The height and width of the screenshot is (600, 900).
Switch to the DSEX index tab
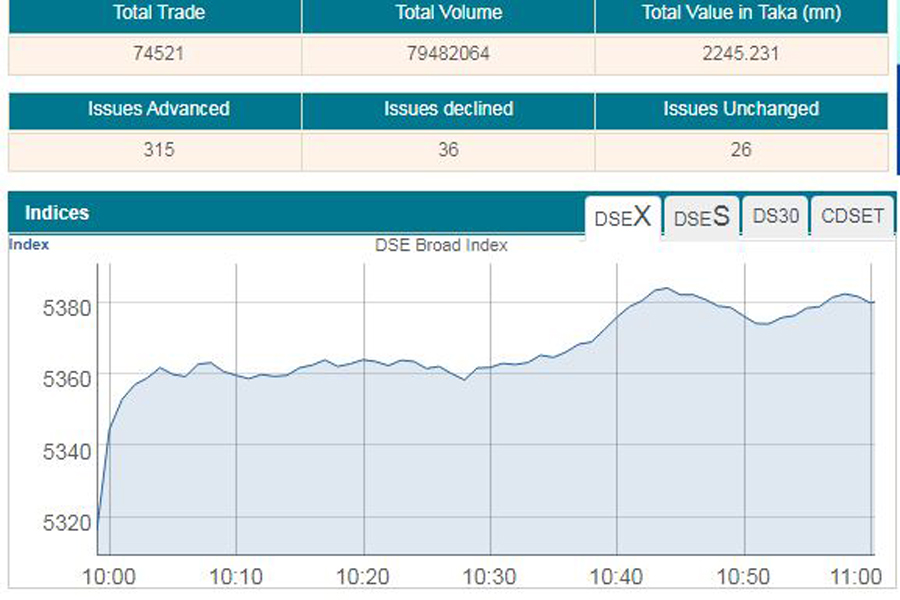click(622, 216)
